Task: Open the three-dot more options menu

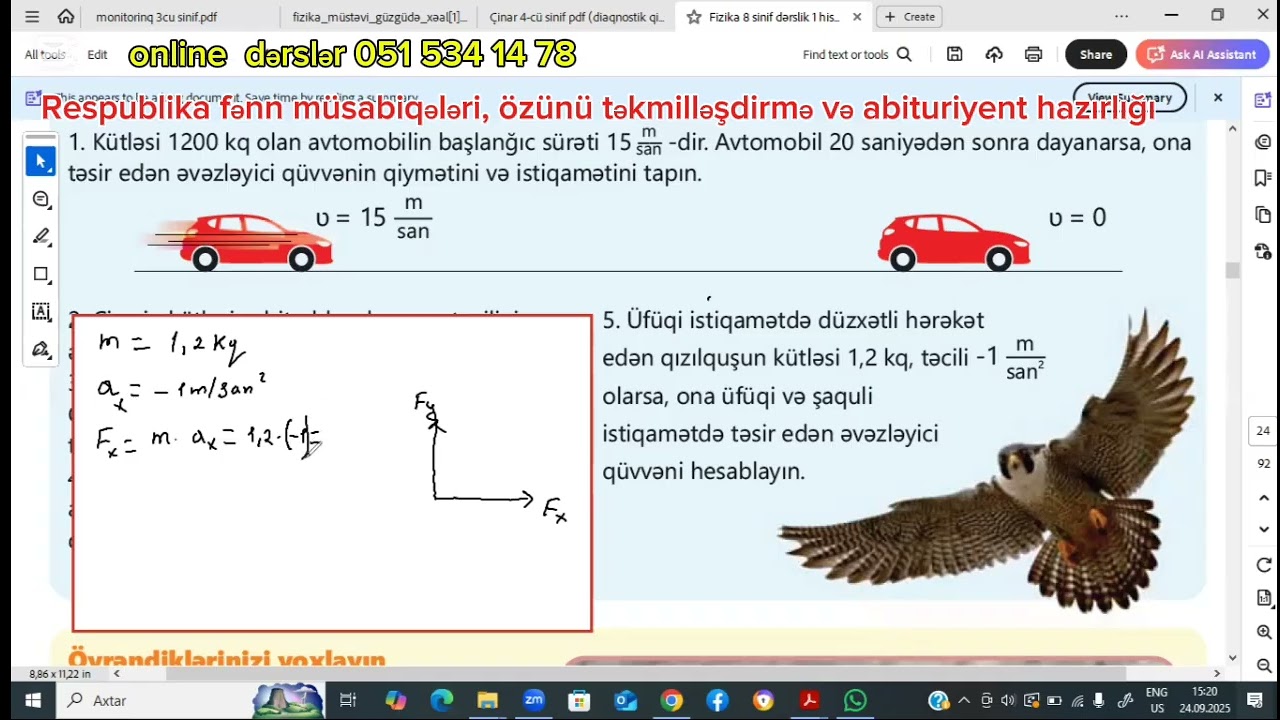Action: coord(1121,16)
